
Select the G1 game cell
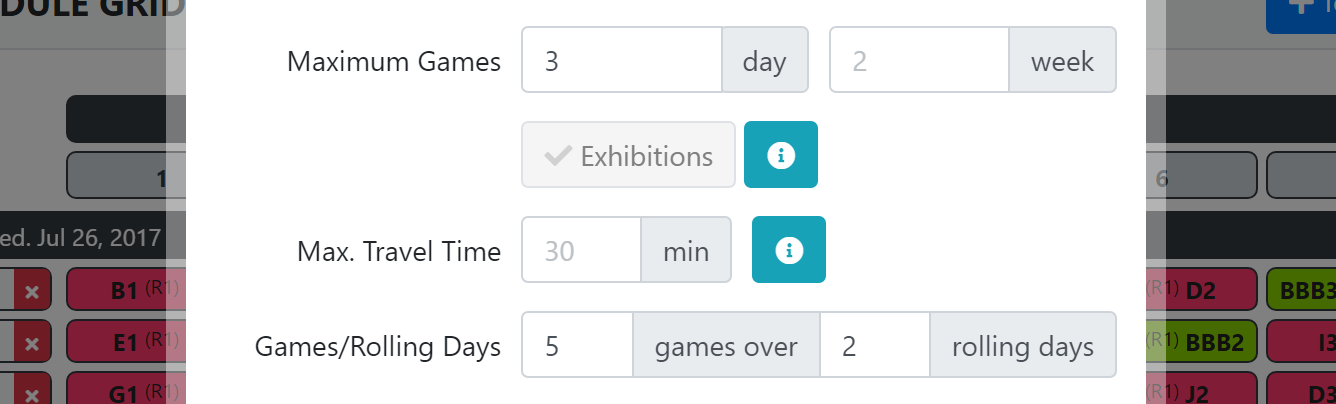[125, 392]
